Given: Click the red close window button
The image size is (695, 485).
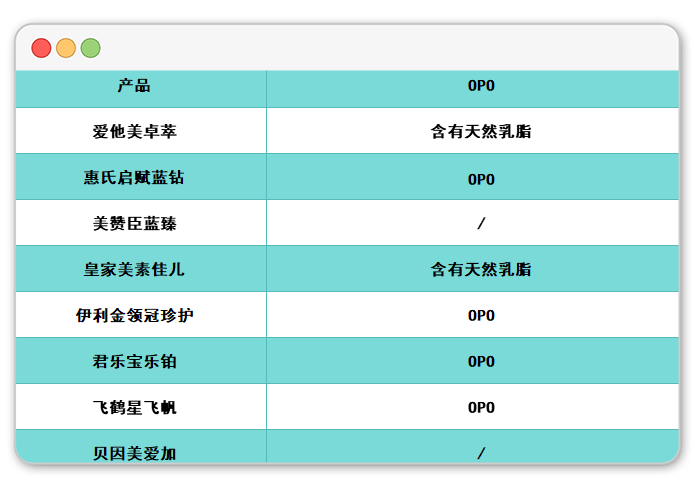Looking at the screenshot, I should [41, 48].
